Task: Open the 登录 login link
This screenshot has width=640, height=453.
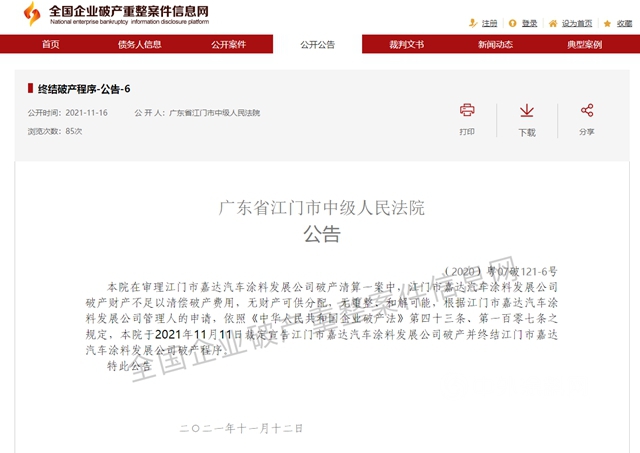Action: point(529,24)
